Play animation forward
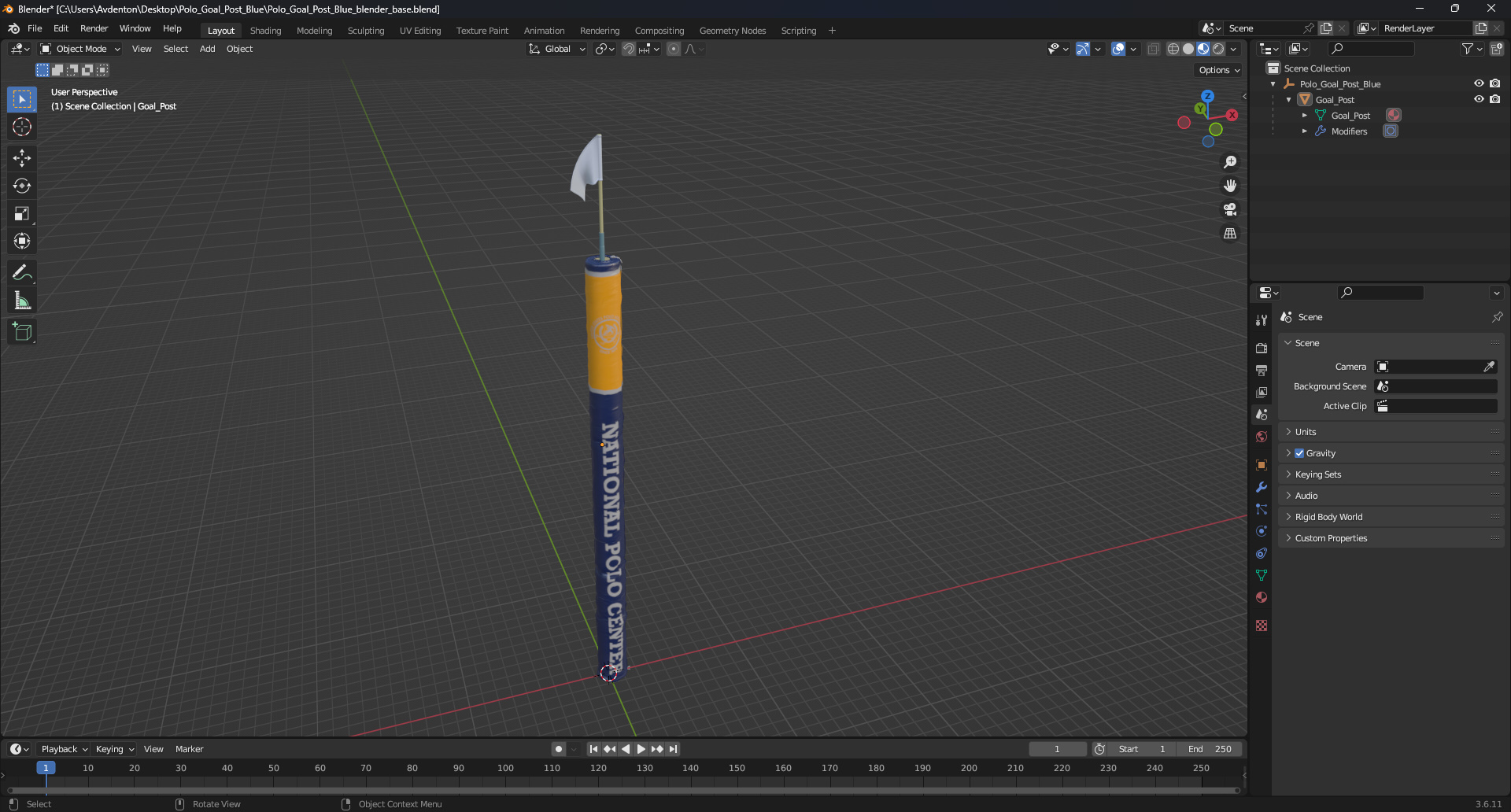The image size is (1511, 812). pyautogui.click(x=641, y=749)
